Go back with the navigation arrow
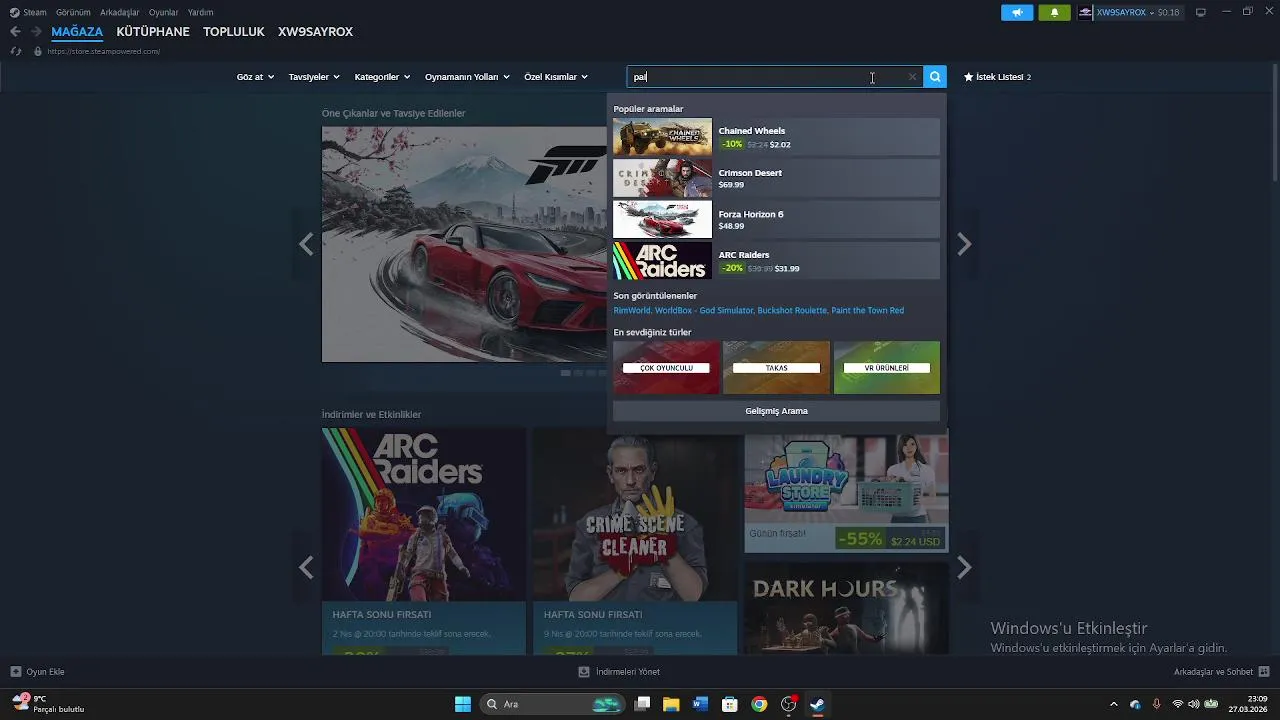Screen dimensions: 1280x720 [x=15, y=32]
